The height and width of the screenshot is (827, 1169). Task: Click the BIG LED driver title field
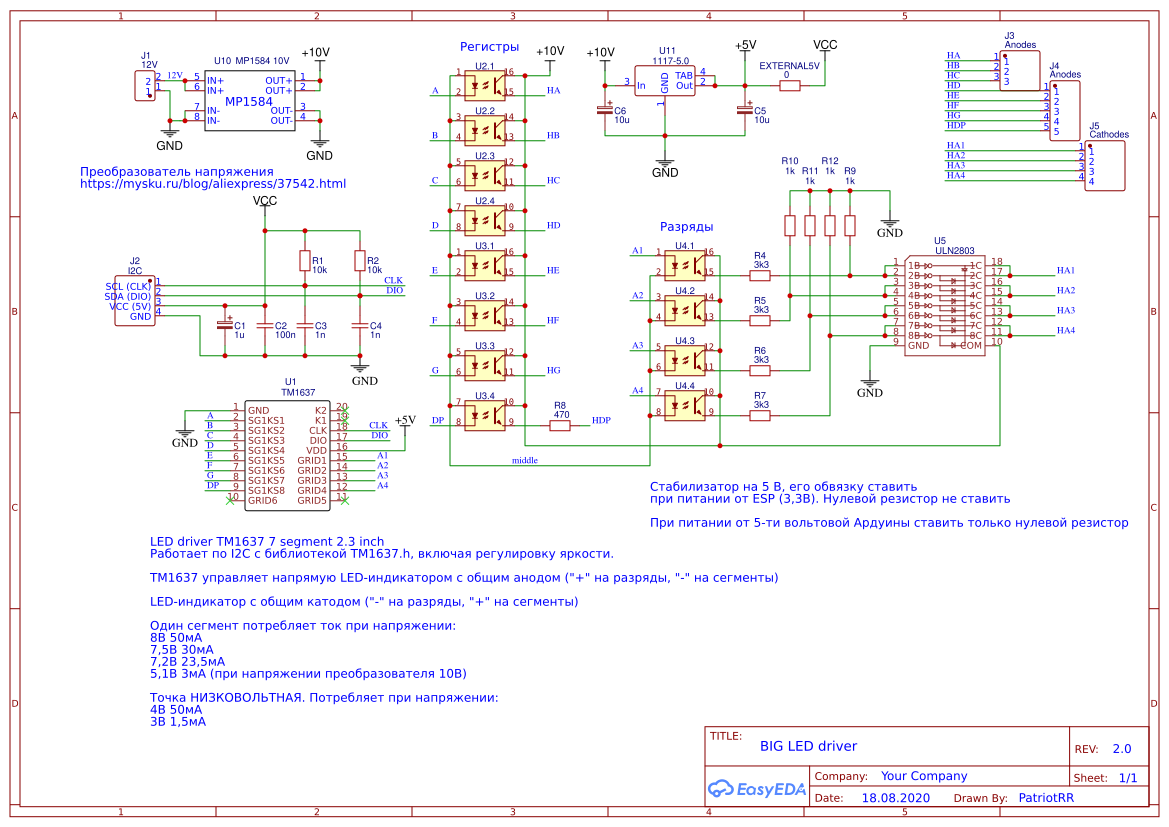810,746
